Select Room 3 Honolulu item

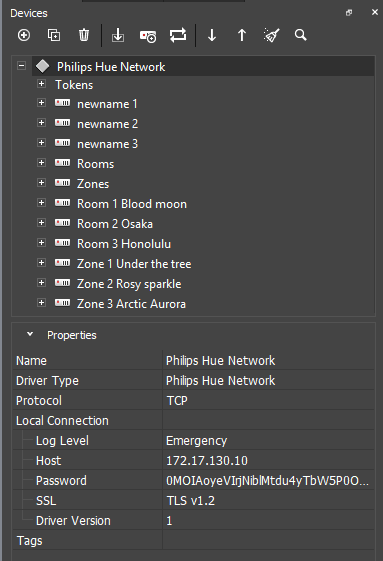coord(124,244)
